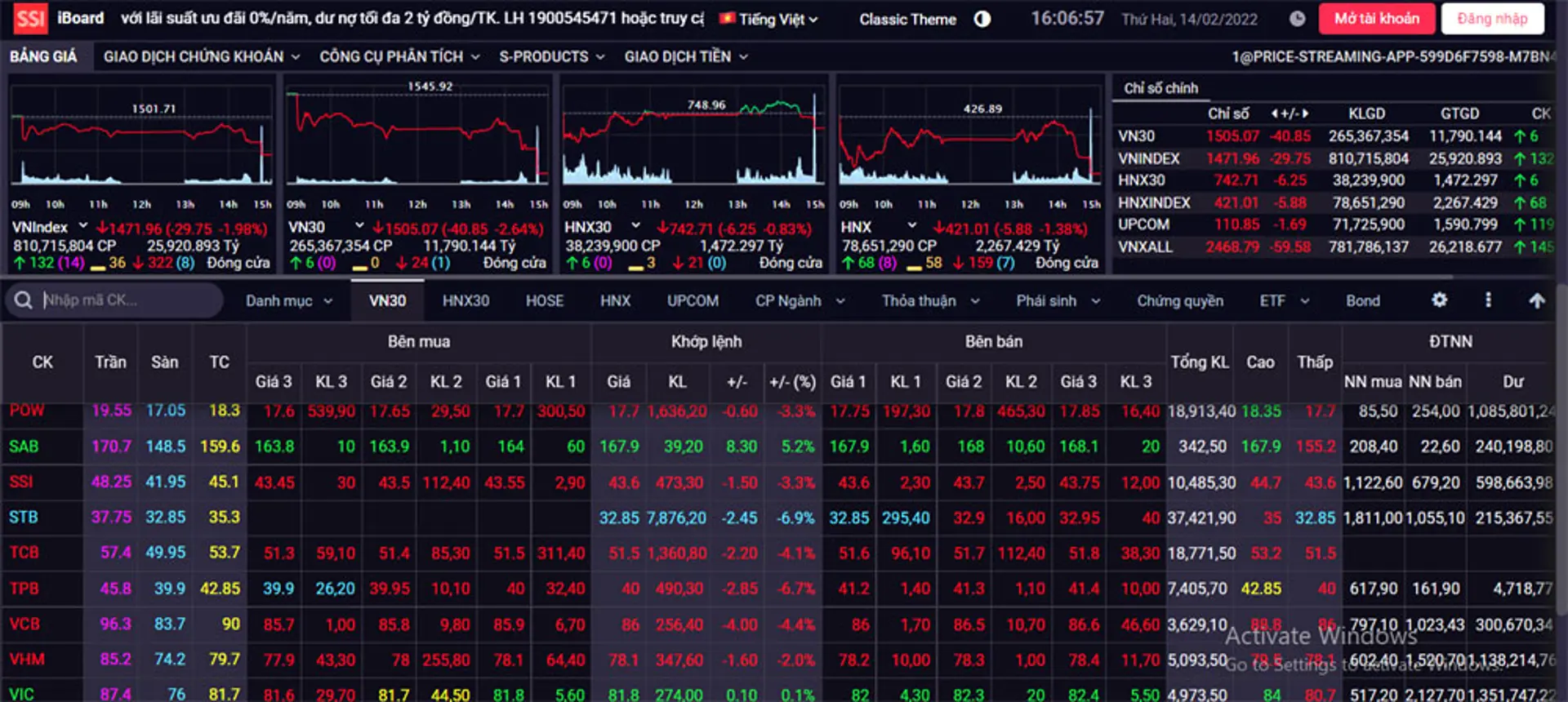
Task: Click Classic Theme label
Action: point(907,19)
